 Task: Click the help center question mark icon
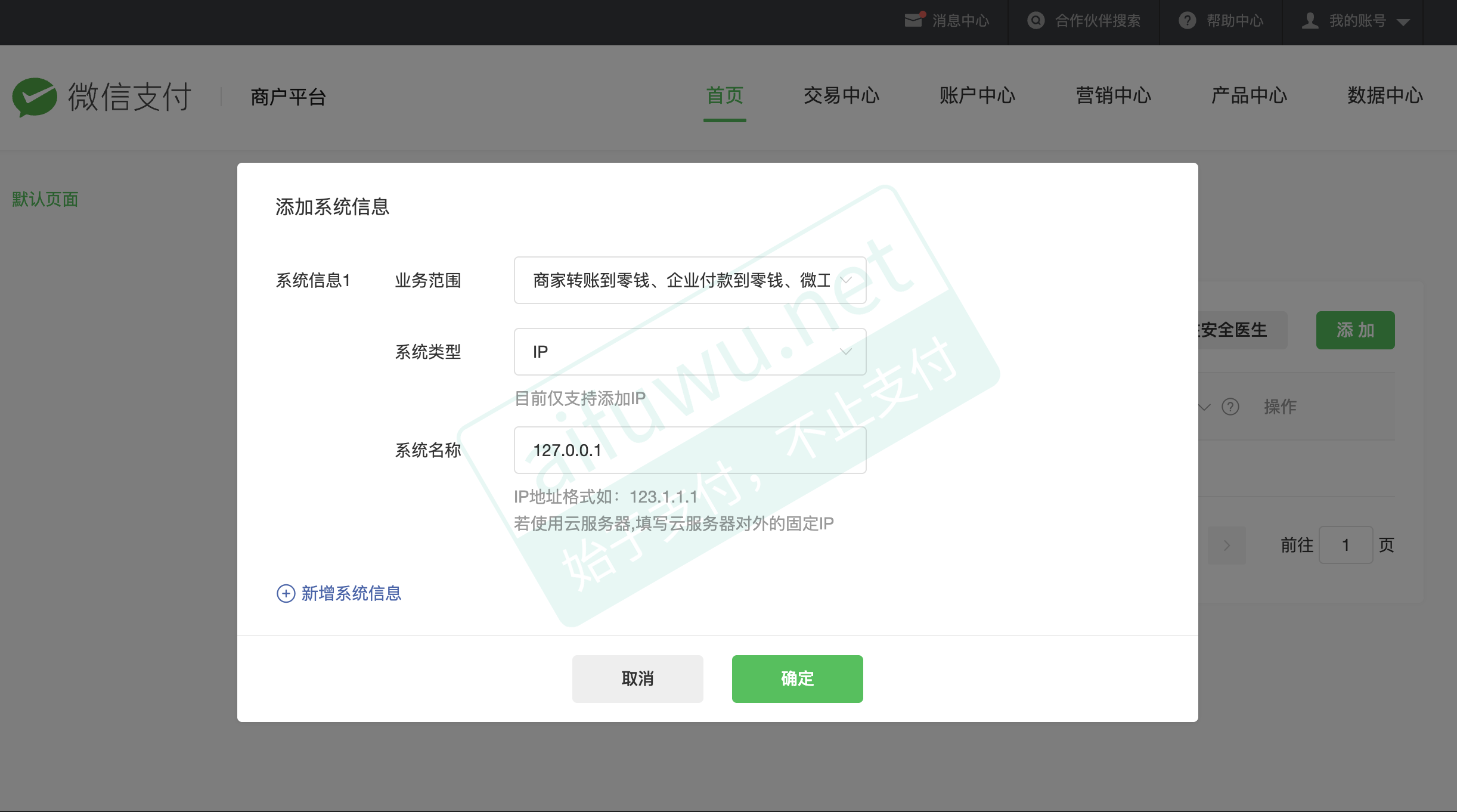coord(1187,20)
